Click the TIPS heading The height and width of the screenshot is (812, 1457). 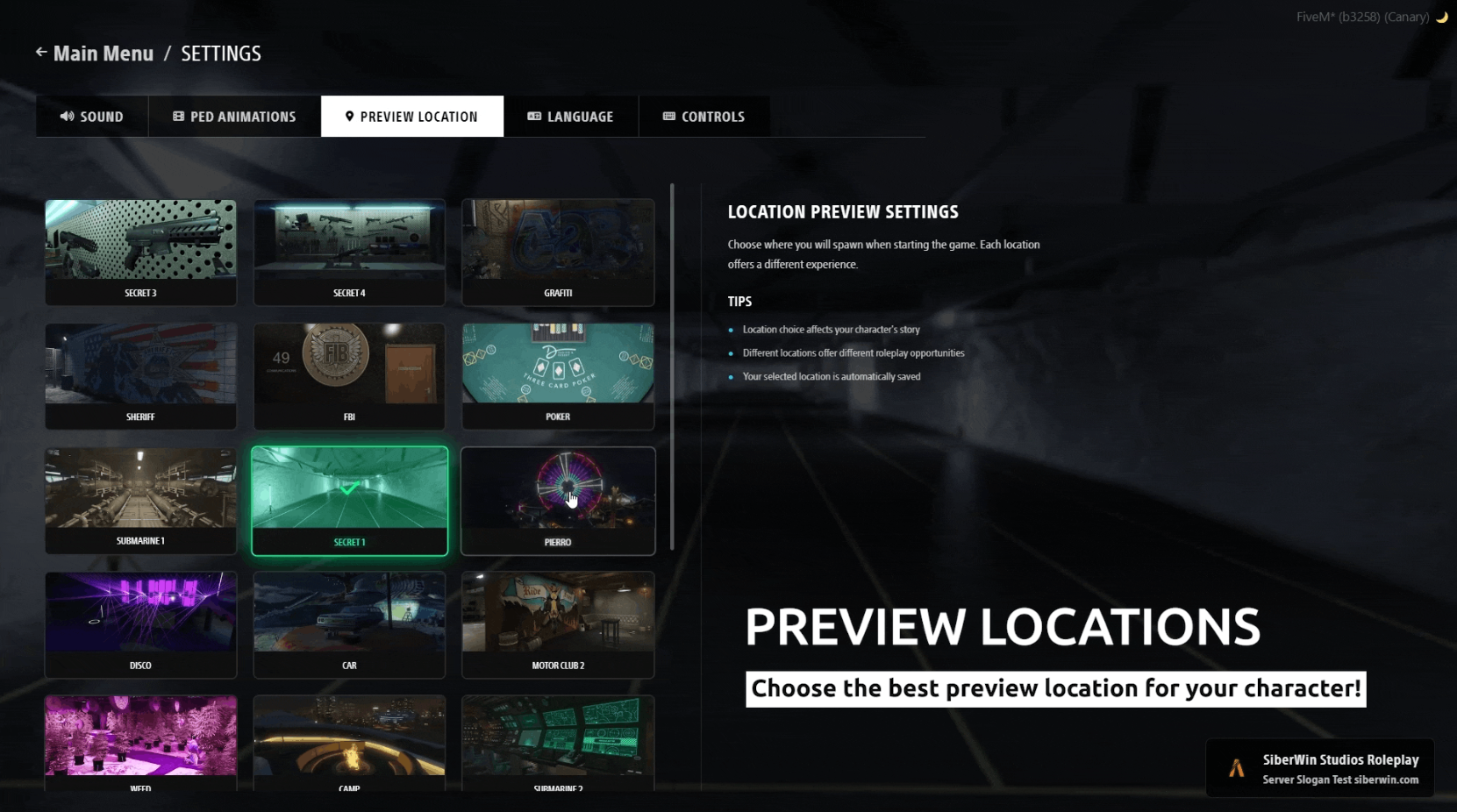(x=739, y=301)
